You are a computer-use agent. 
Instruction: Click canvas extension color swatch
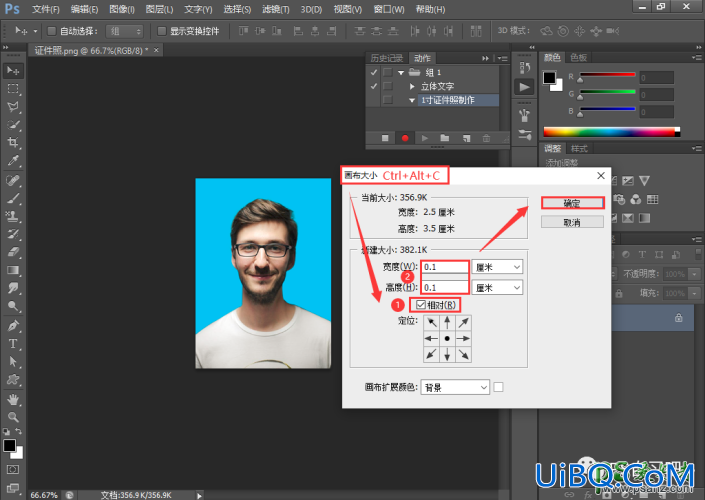(498, 387)
